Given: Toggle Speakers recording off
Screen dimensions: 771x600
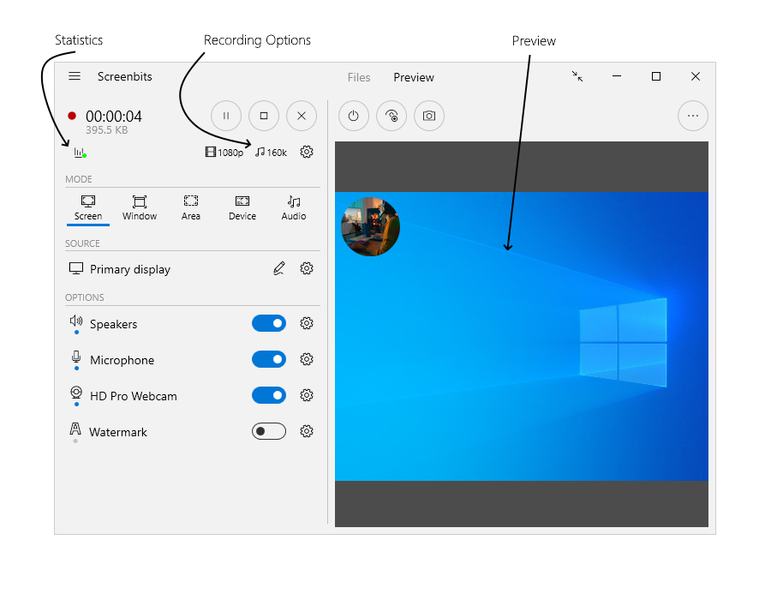Looking at the screenshot, I should click(x=269, y=324).
